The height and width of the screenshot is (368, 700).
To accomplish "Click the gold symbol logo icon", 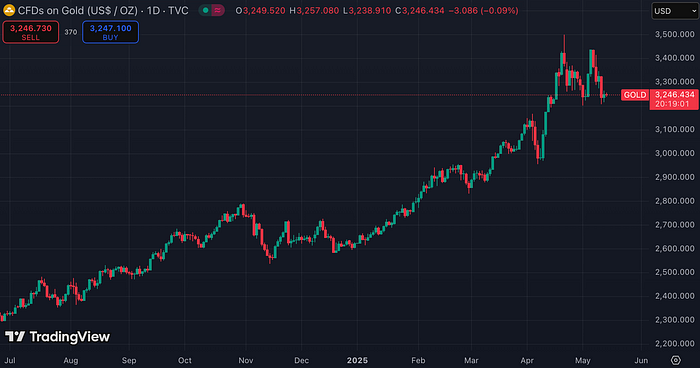I will click(9, 10).
